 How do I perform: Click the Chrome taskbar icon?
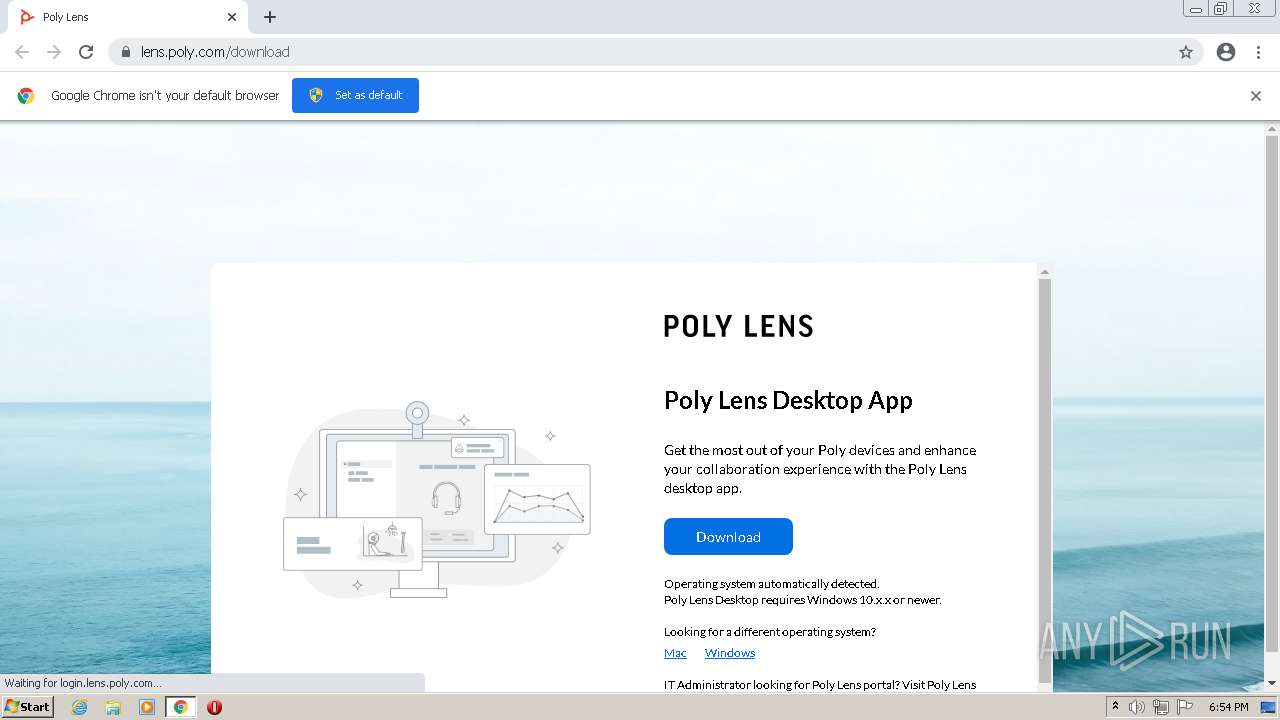click(x=180, y=707)
